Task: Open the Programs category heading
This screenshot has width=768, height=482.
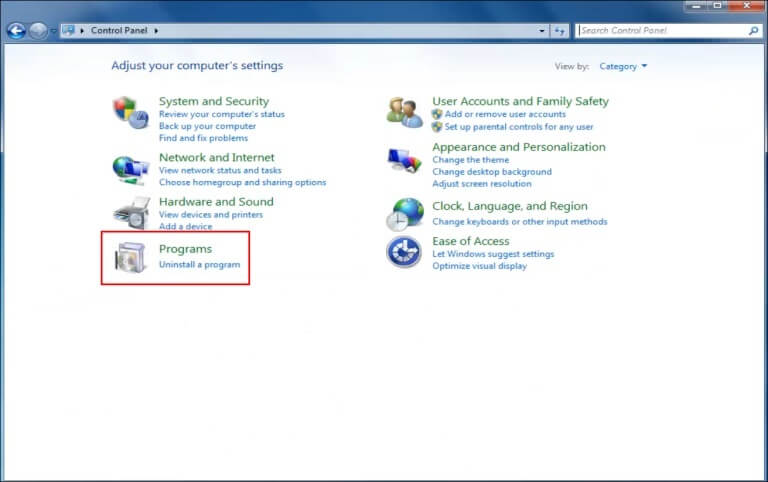Action: click(185, 249)
